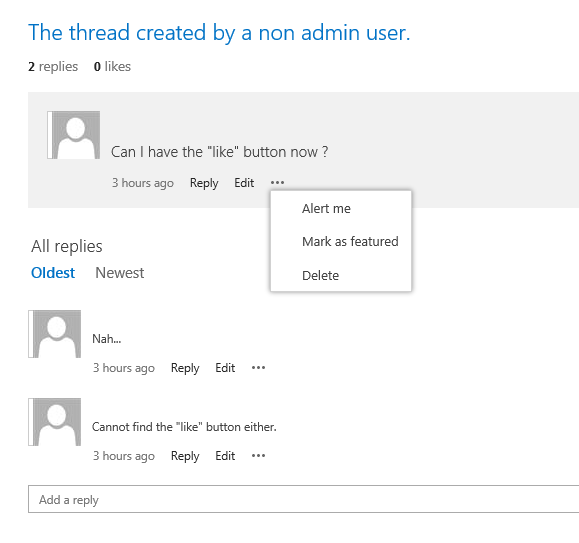The height and width of the screenshot is (543, 579).
Task: Reply to the "Cannot find the like button" comment
Action: [x=185, y=456]
